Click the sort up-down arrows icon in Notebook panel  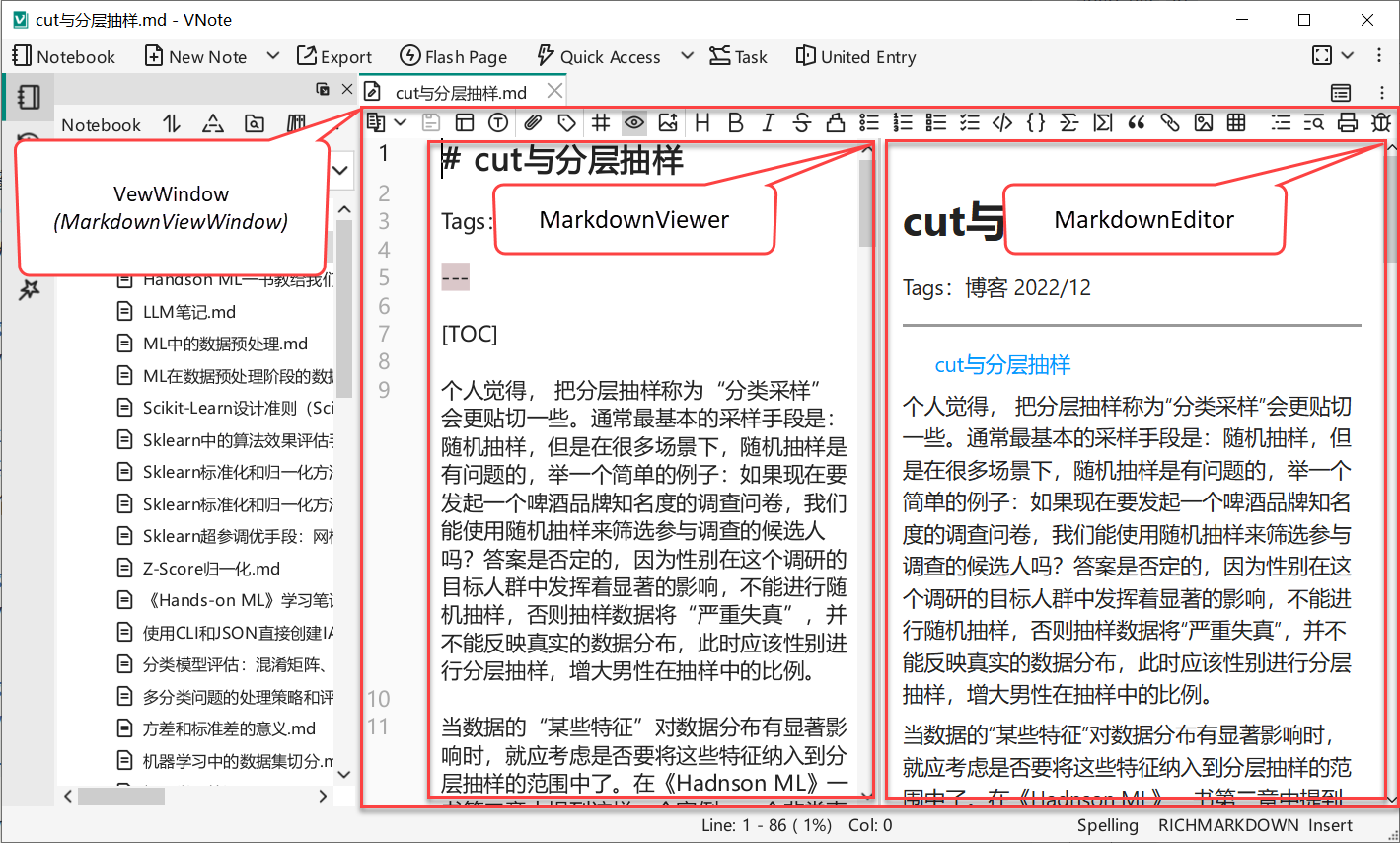pos(172,123)
